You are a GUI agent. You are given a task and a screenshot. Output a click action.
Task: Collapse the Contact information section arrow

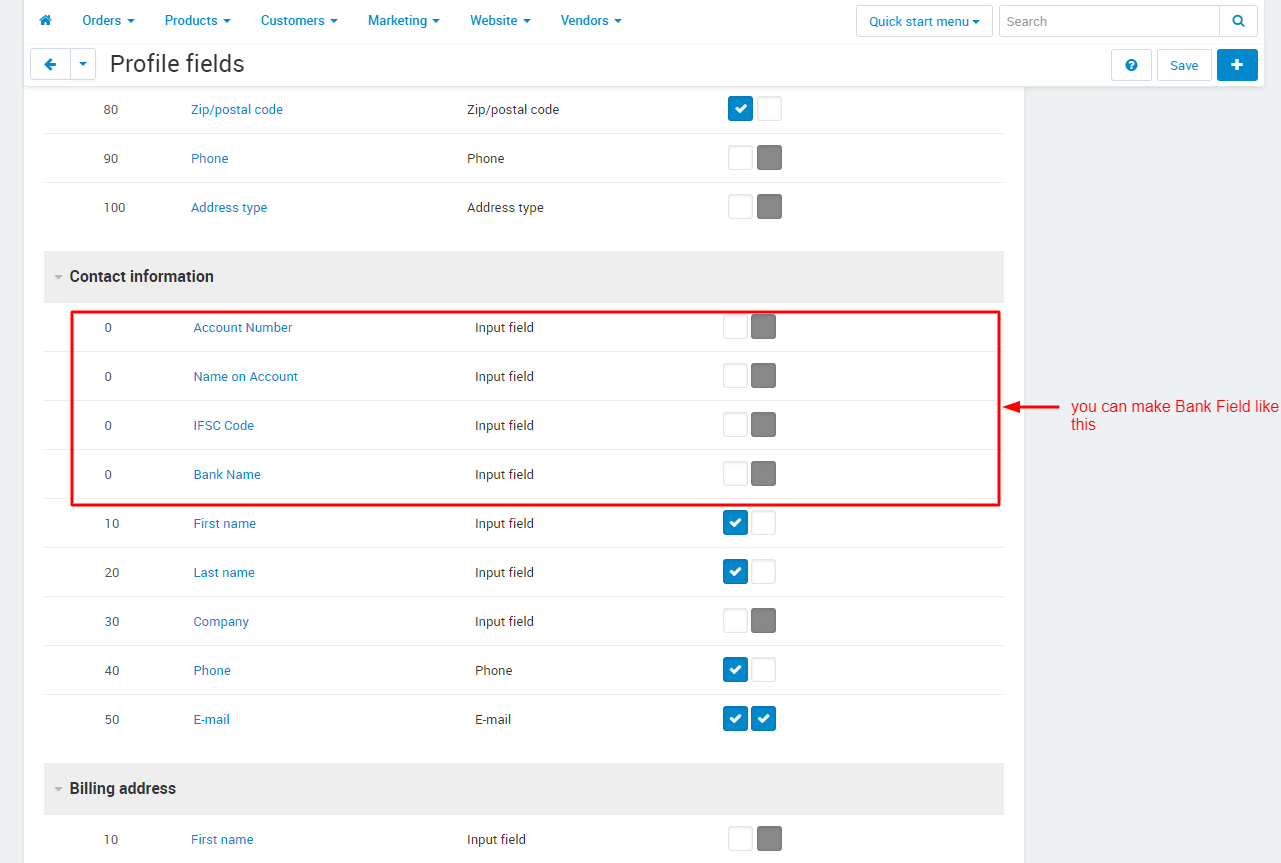click(59, 277)
